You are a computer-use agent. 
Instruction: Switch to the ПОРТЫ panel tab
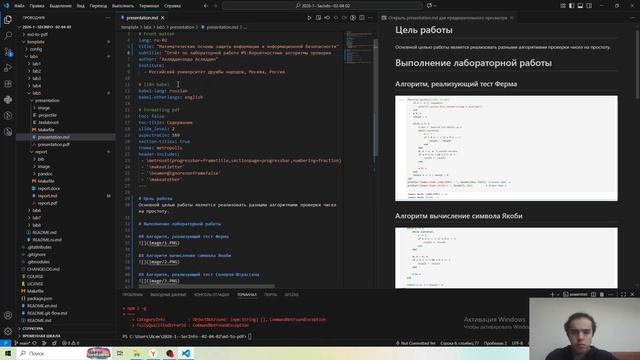click(x=270, y=294)
